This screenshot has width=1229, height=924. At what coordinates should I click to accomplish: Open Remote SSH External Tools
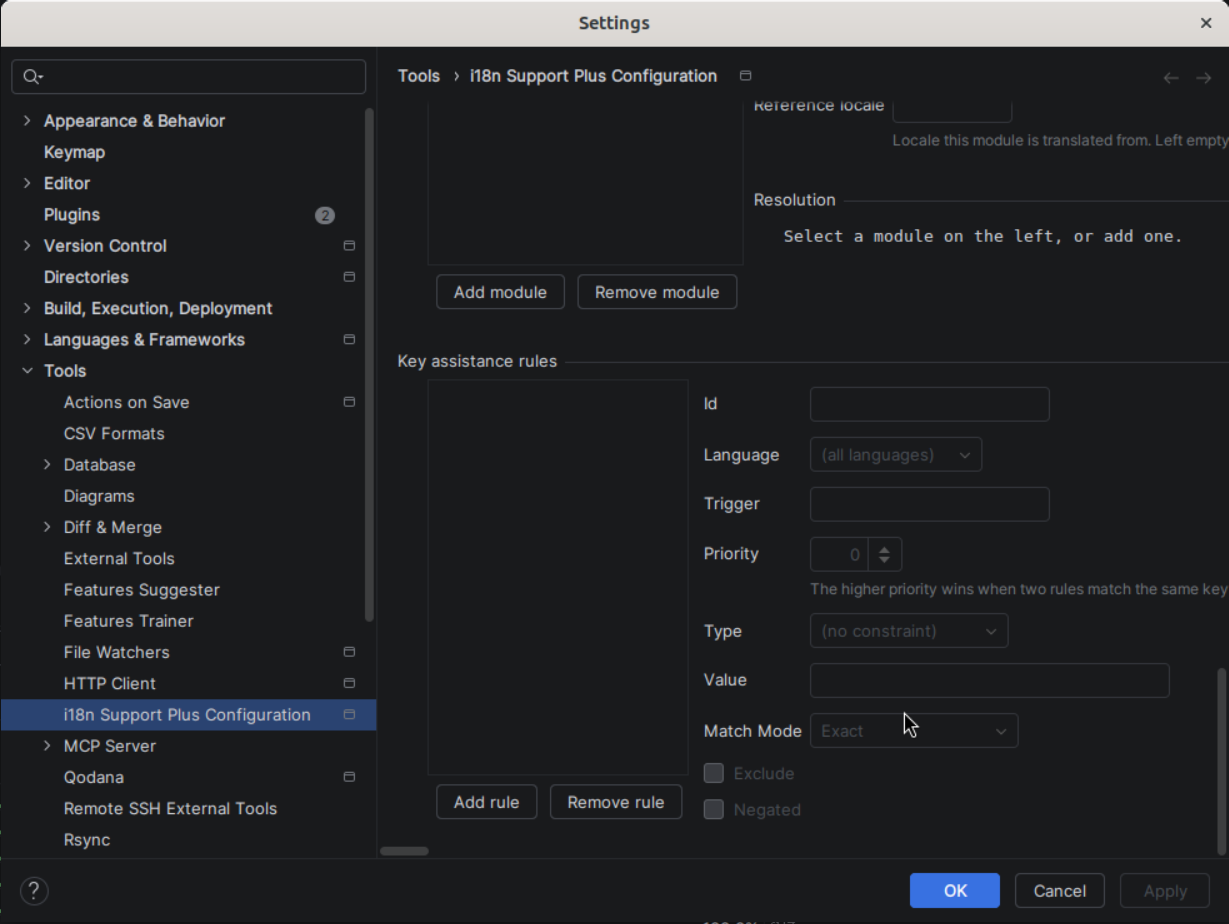click(x=170, y=808)
